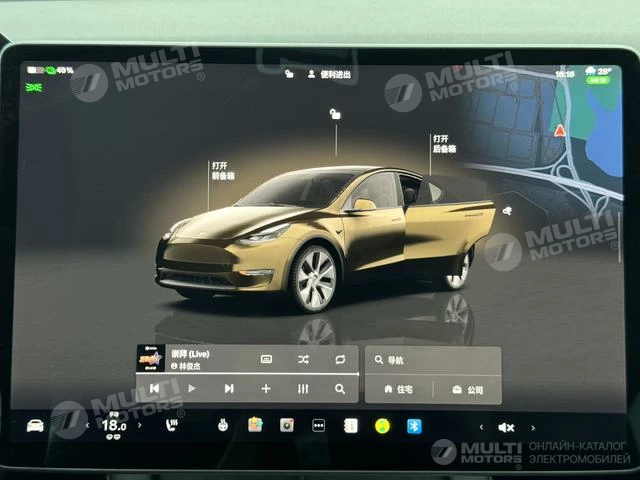This screenshot has width=640, height=480.
Task: Skip to previous track
Action: pyautogui.click(x=154, y=388)
